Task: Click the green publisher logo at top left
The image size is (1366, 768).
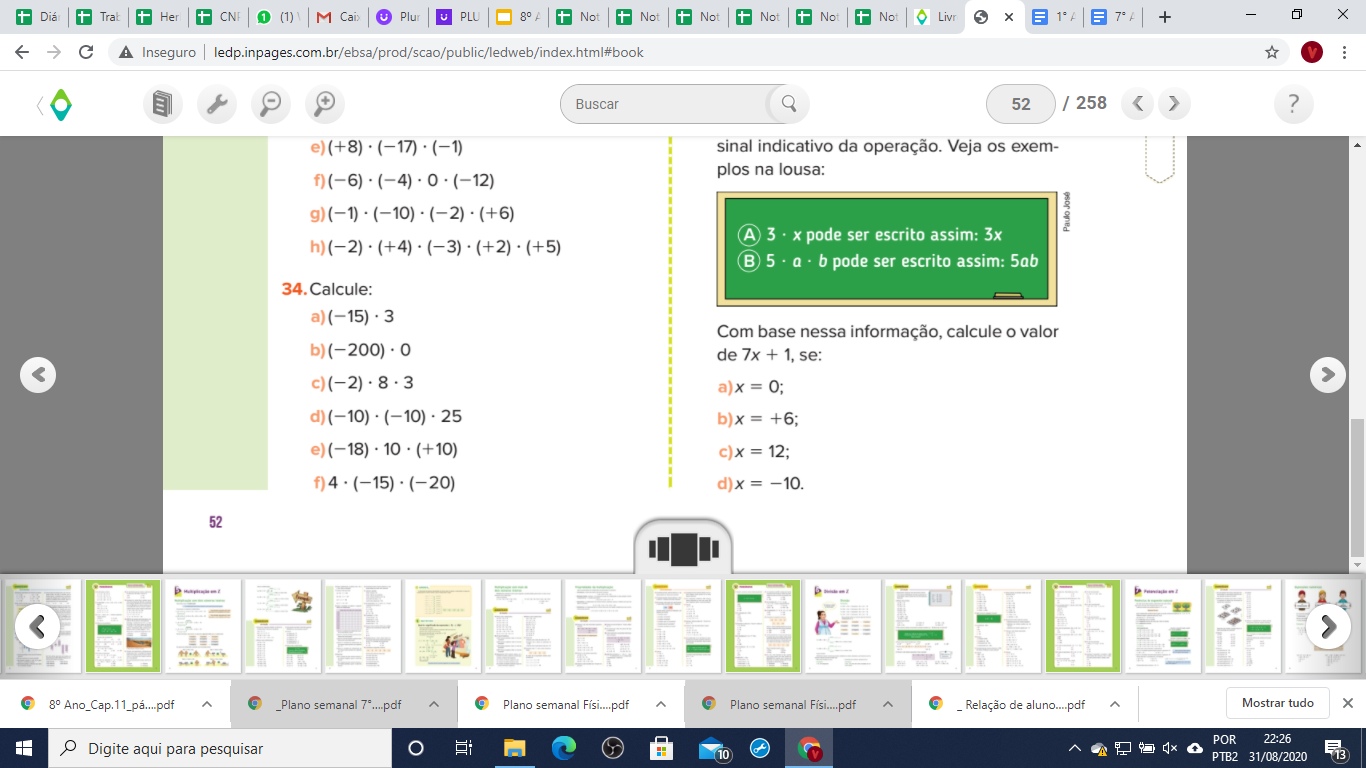Action: coord(60,104)
